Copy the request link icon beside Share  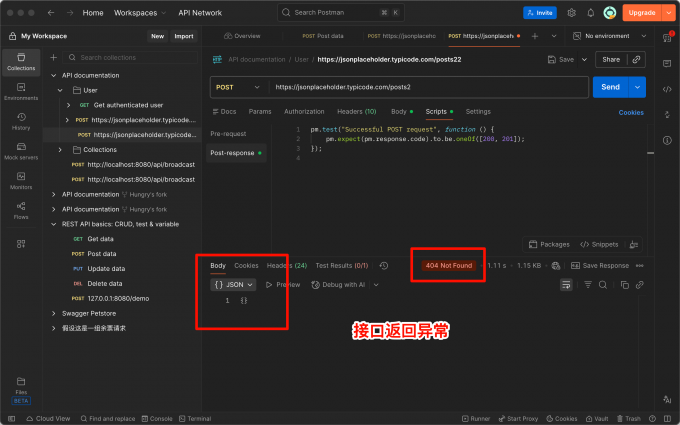636,59
